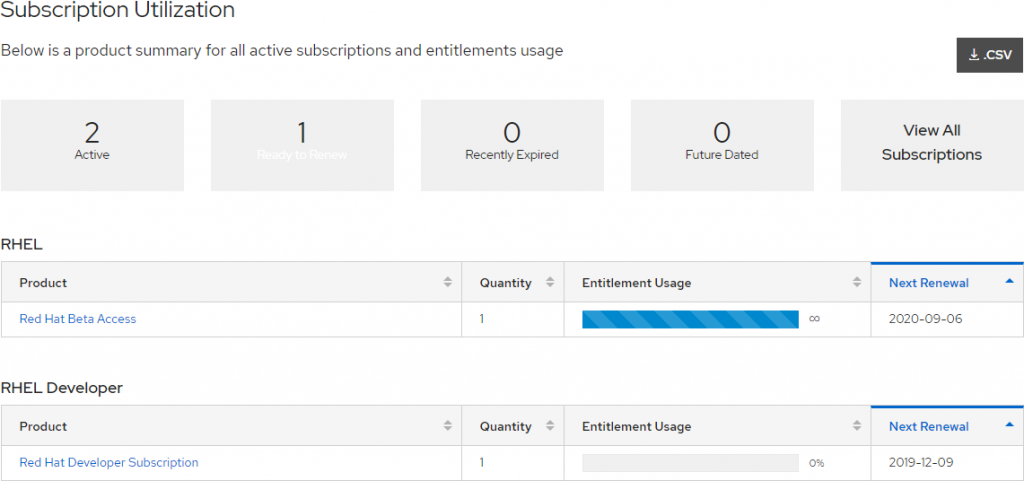Toggle RHEL Next Renewal sort arrow
The height and width of the screenshot is (481, 1024).
point(1008,283)
